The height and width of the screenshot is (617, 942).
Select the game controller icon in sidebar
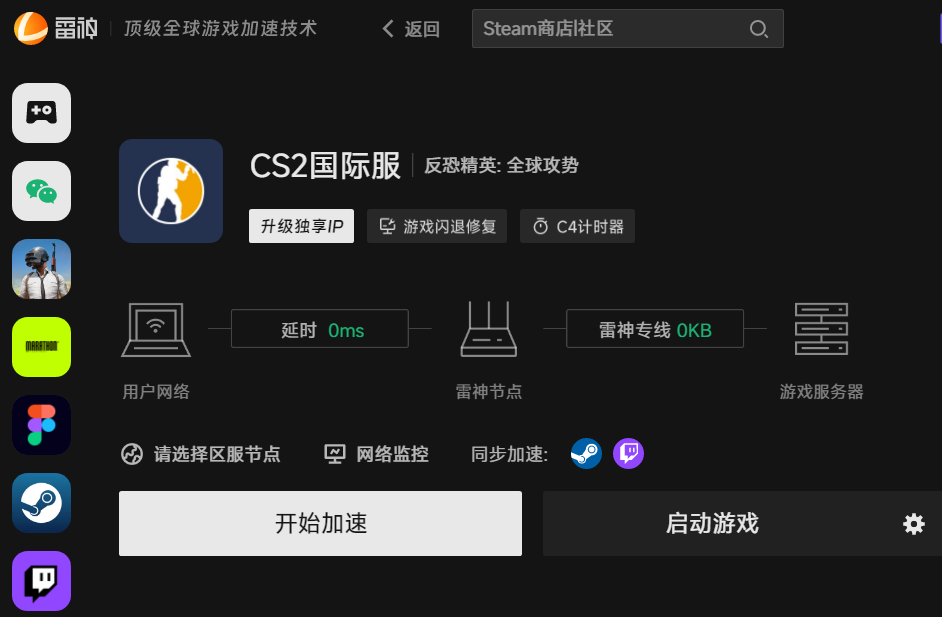point(41,113)
